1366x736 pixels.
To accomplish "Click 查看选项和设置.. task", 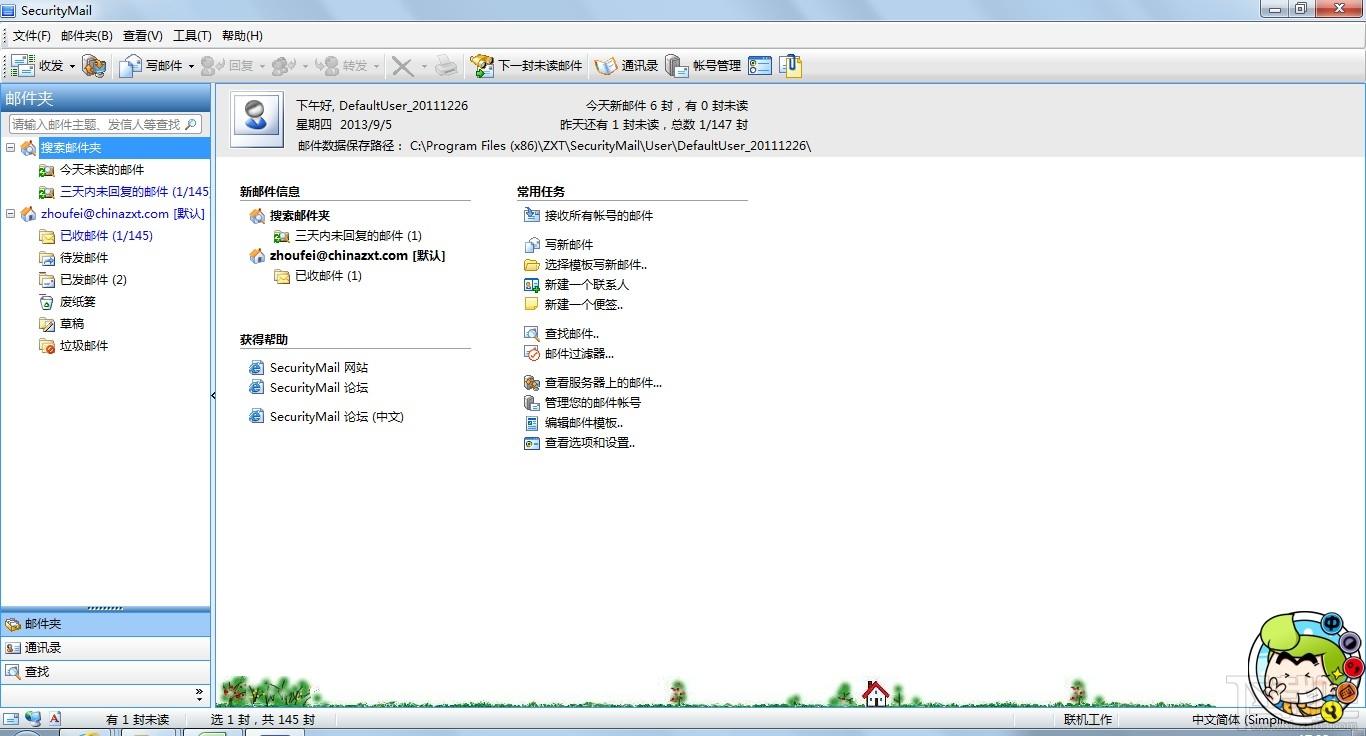I will [x=590, y=443].
